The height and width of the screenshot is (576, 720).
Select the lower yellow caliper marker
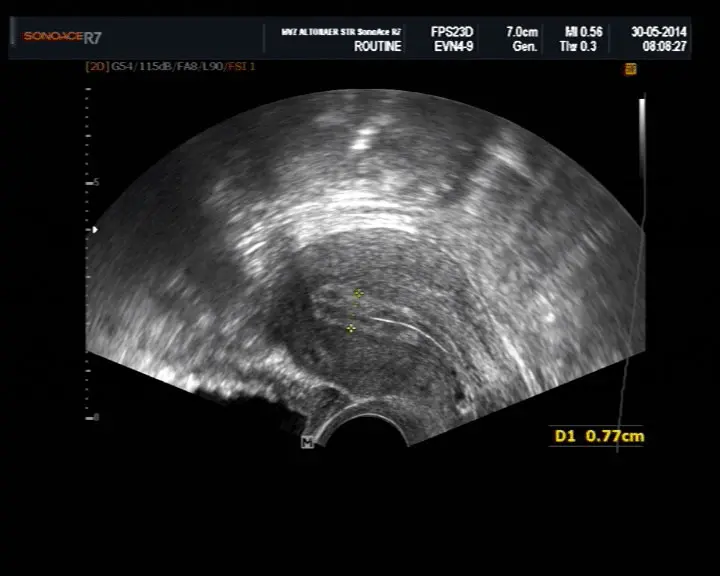point(350,329)
